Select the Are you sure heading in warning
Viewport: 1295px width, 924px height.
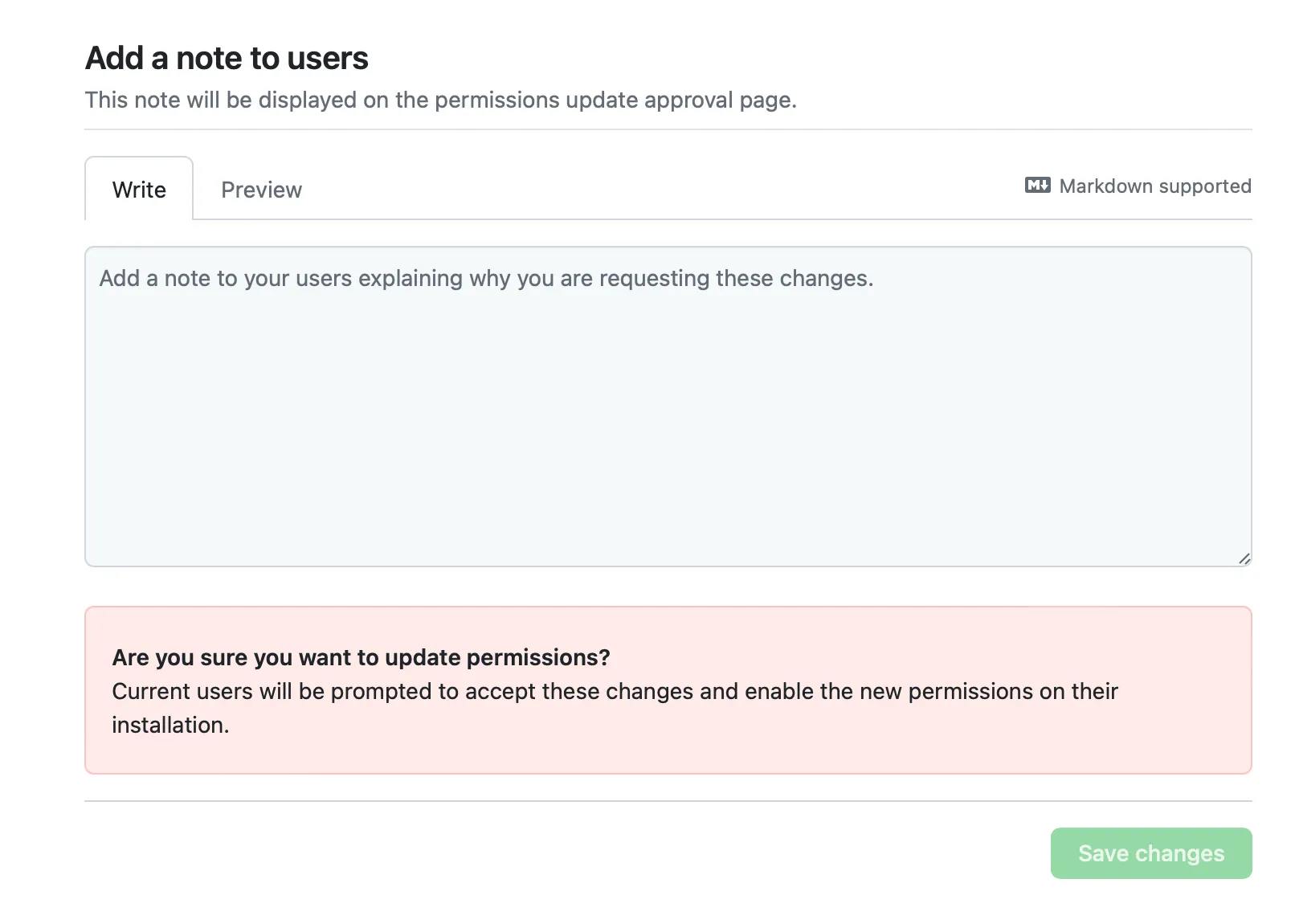tap(361, 656)
